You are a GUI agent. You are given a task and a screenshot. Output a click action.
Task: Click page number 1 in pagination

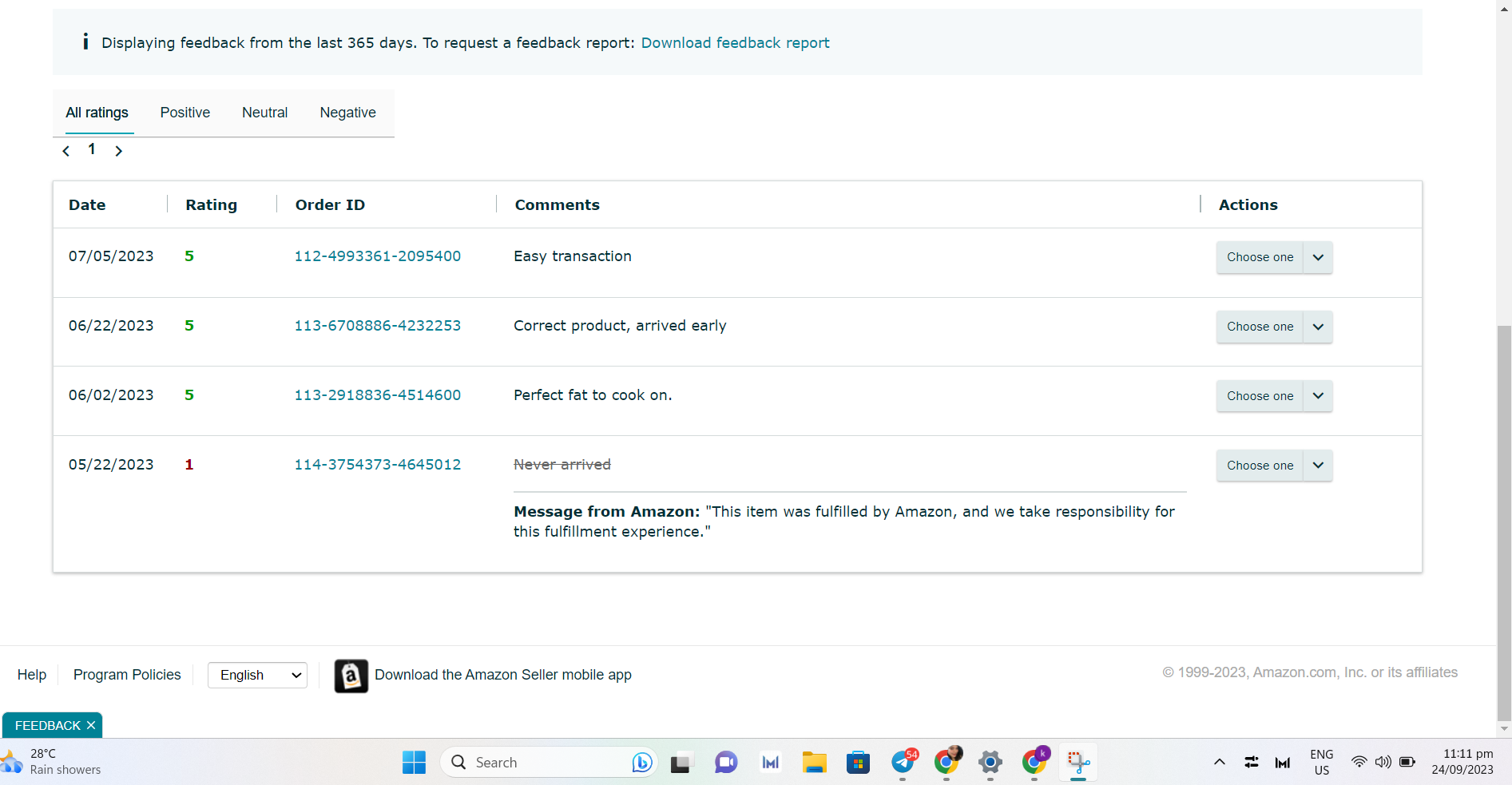tap(92, 149)
